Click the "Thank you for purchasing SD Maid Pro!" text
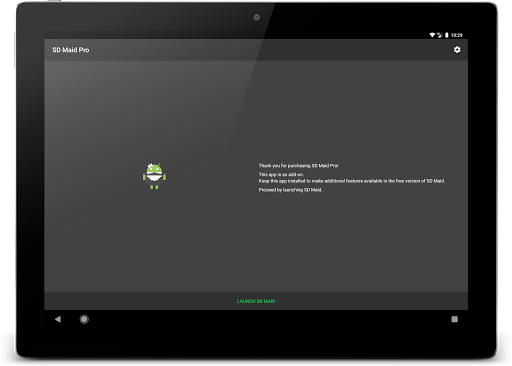Screen dimensions: 512x366 [298, 166]
